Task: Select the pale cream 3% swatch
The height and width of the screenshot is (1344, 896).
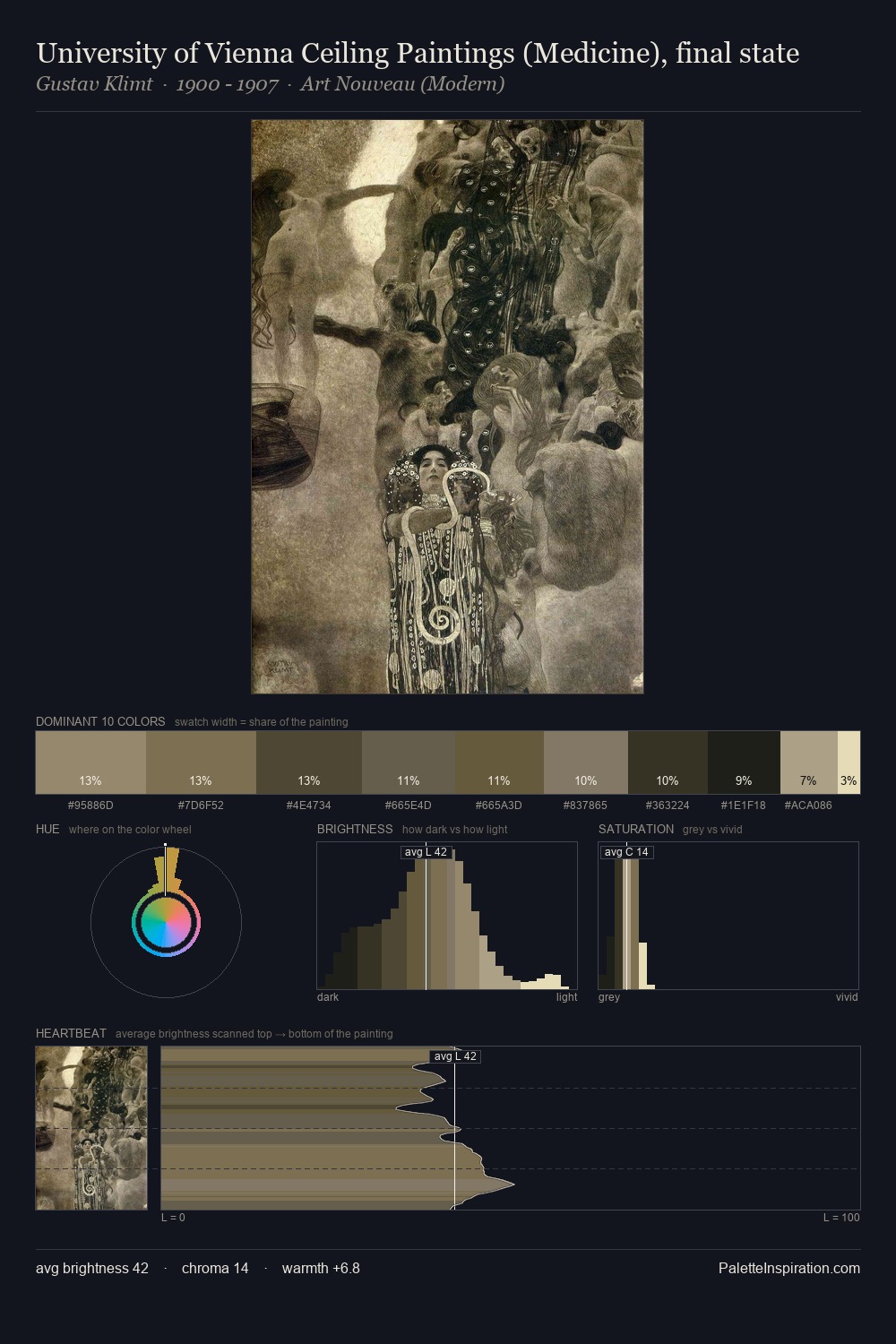Action: click(849, 762)
